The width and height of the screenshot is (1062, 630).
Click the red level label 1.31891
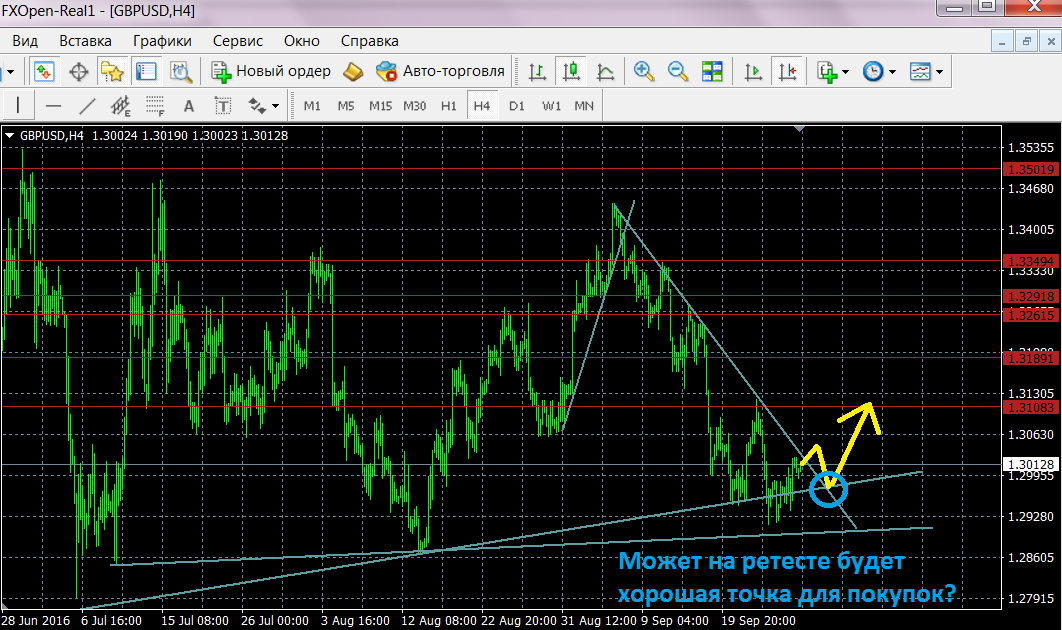tap(1031, 358)
